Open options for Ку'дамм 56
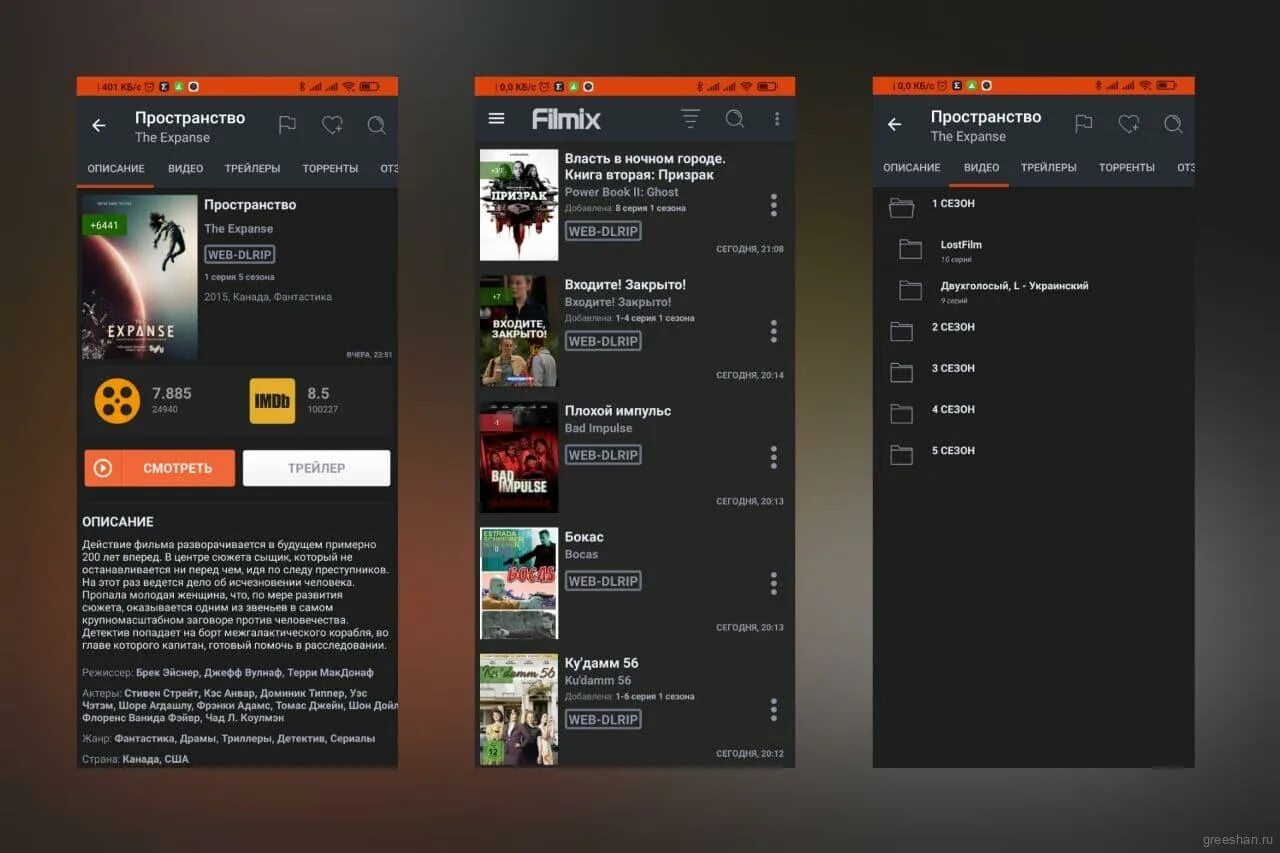Image resolution: width=1280 pixels, height=853 pixels. (773, 710)
